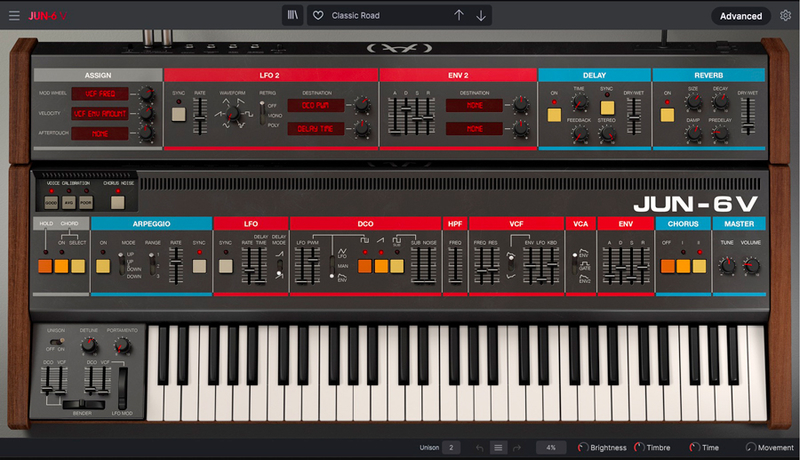Select Voice Calibration Good button

[51, 202]
